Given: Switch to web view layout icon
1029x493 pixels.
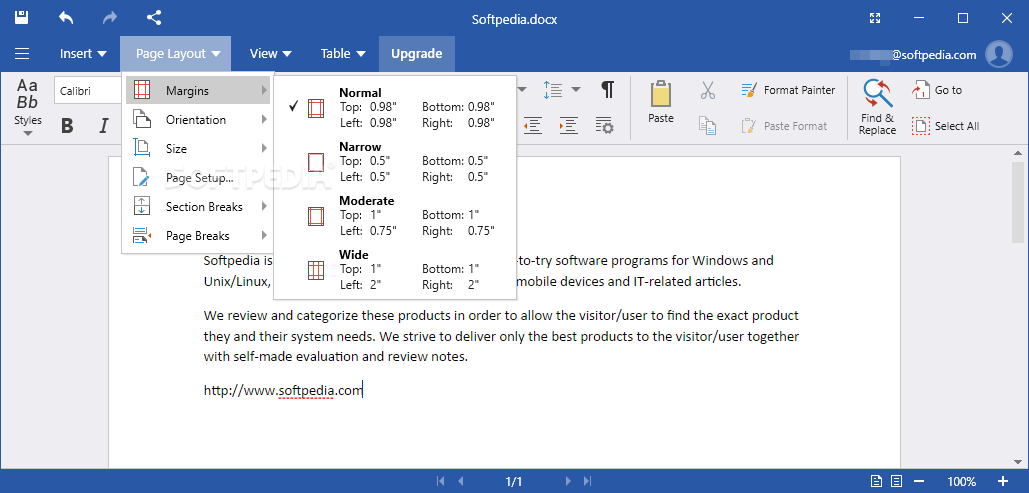Looking at the screenshot, I should coord(896,481).
